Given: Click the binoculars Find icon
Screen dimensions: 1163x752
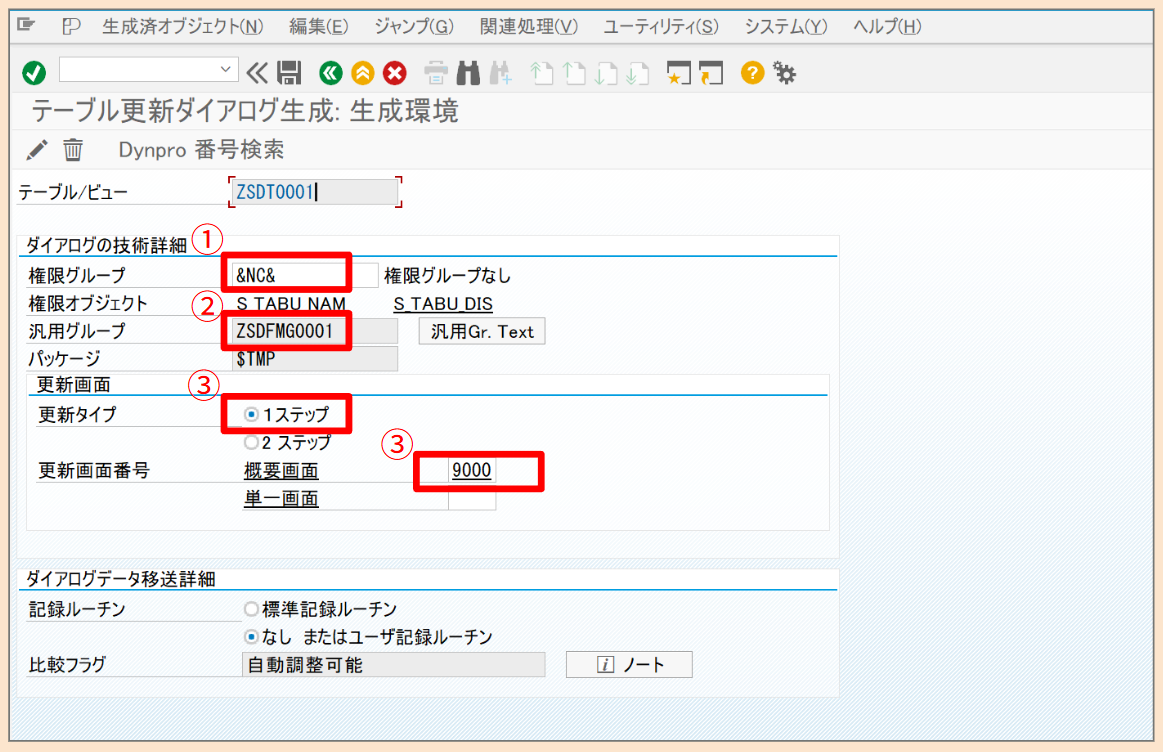Looking at the screenshot, I should pyautogui.click(x=468, y=73).
